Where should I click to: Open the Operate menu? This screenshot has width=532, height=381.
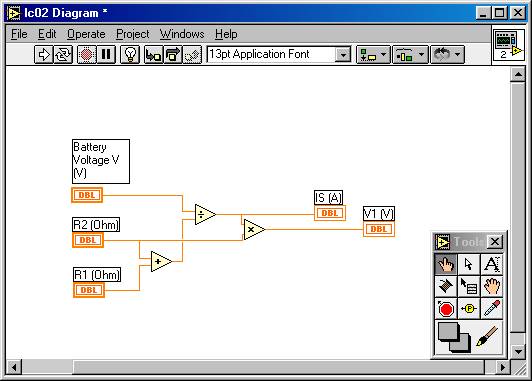pyautogui.click(x=86, y=34)
